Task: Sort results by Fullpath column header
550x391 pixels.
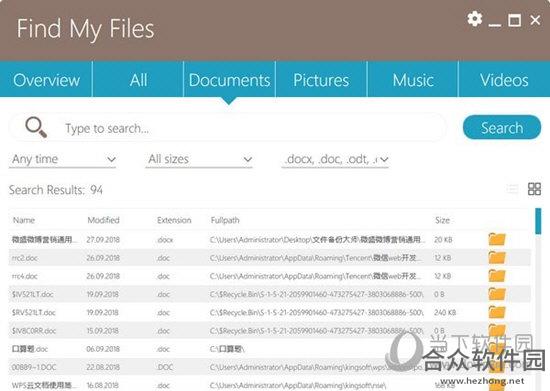Action: (225, 220)
